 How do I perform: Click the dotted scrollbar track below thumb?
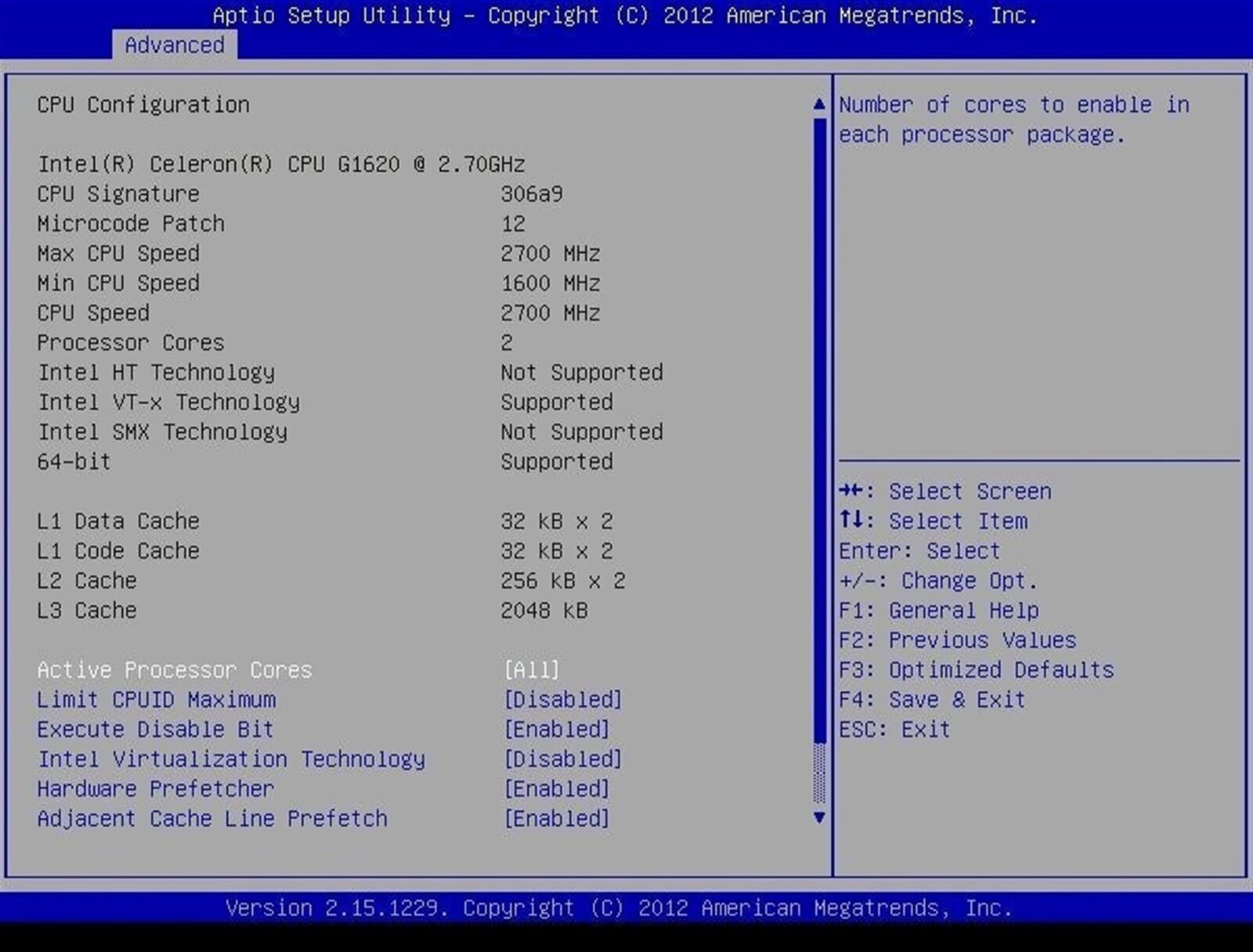pyautogui.click(x=819, y=773)
